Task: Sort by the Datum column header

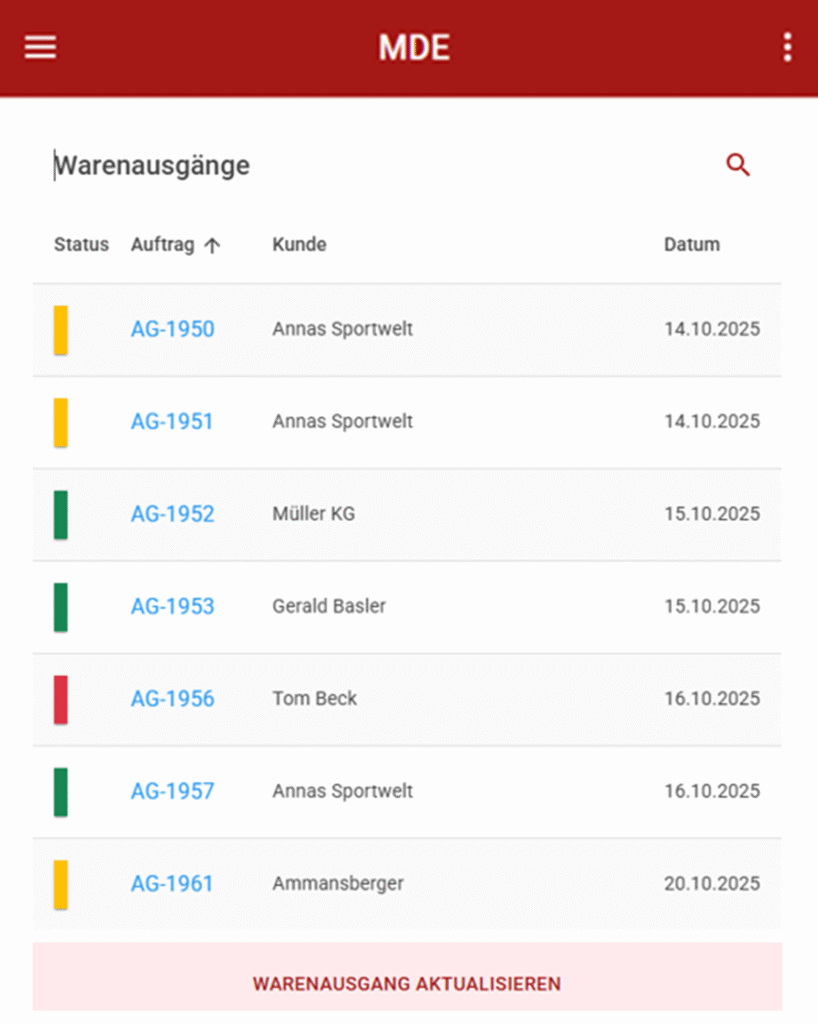Action: tap(691, 245)
